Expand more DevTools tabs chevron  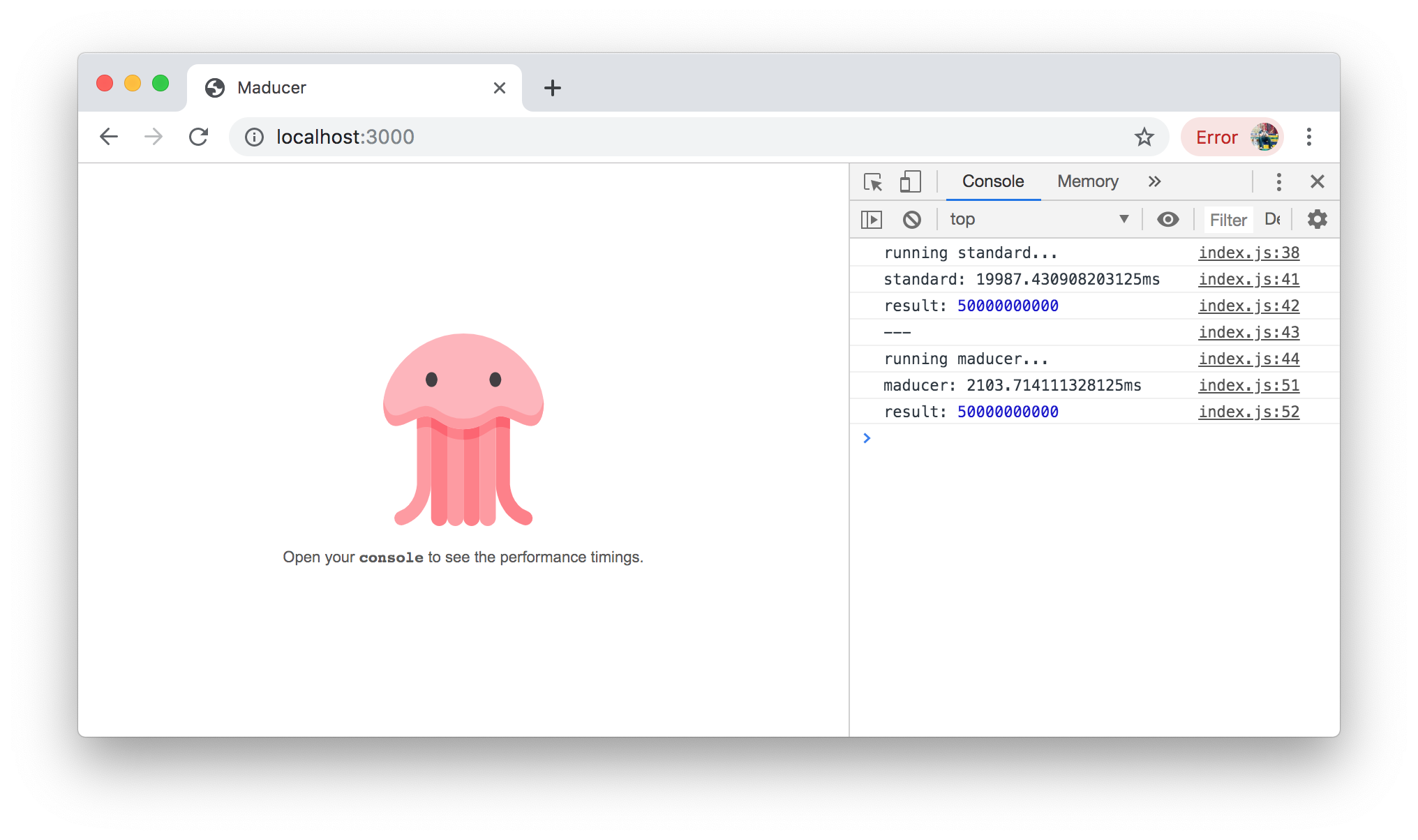coord(1154,181)
